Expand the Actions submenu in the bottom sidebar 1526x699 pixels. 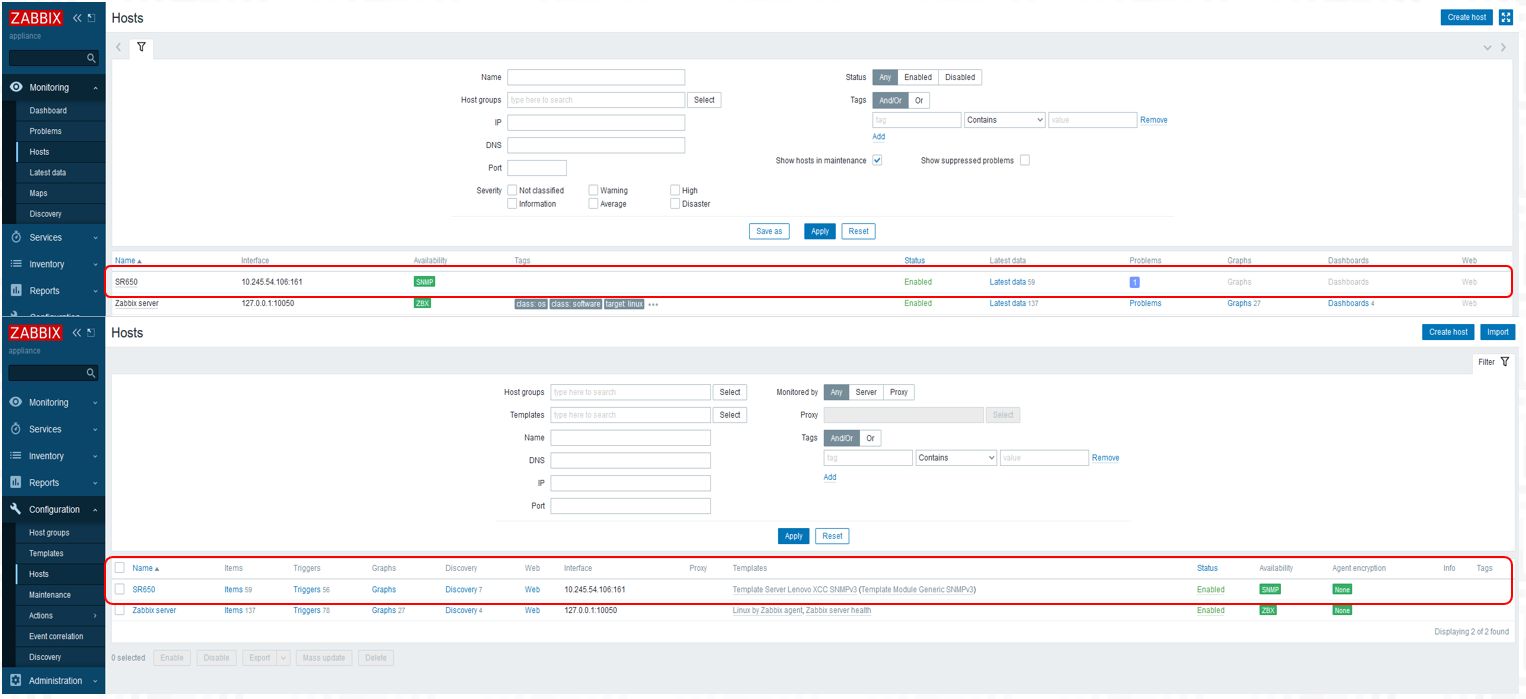[x=93, y=616]
